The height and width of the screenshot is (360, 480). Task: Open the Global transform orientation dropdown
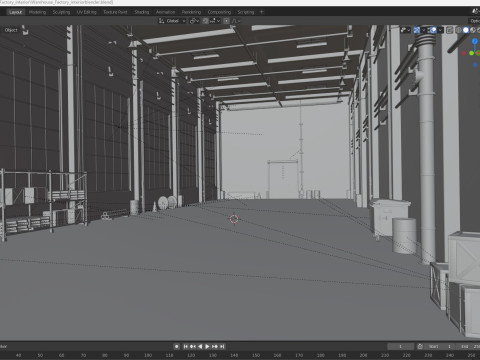[x=172, y=21]
